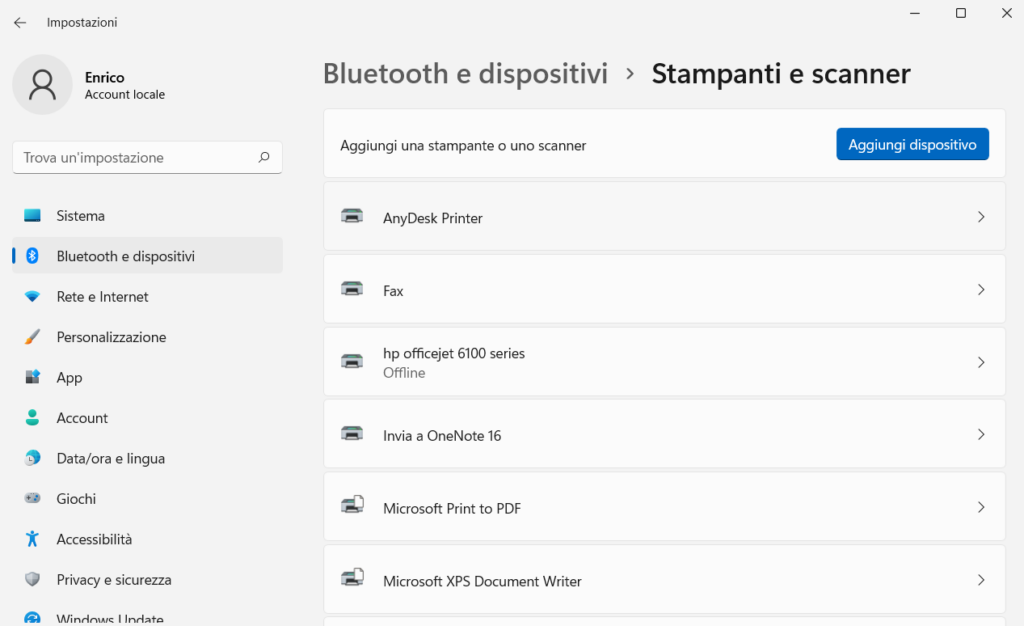Viewport: 1024px width, 626px height.
Task: Click the back arrow next to Impostazioni
Action: [x=20, y=23]
